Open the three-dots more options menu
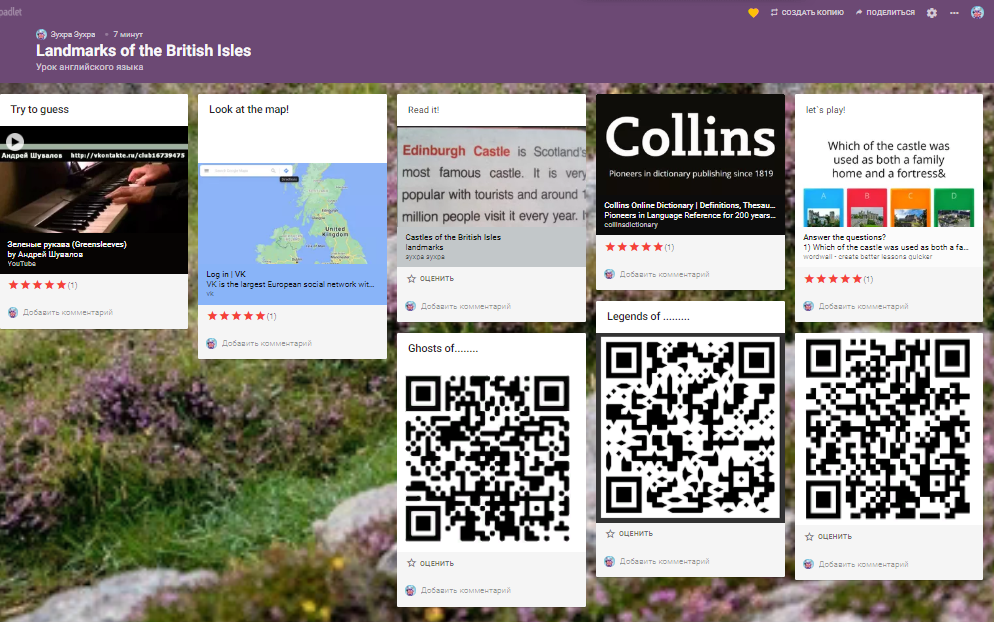The height and width of the screenshot is (622, 994). tap(953, 12)
